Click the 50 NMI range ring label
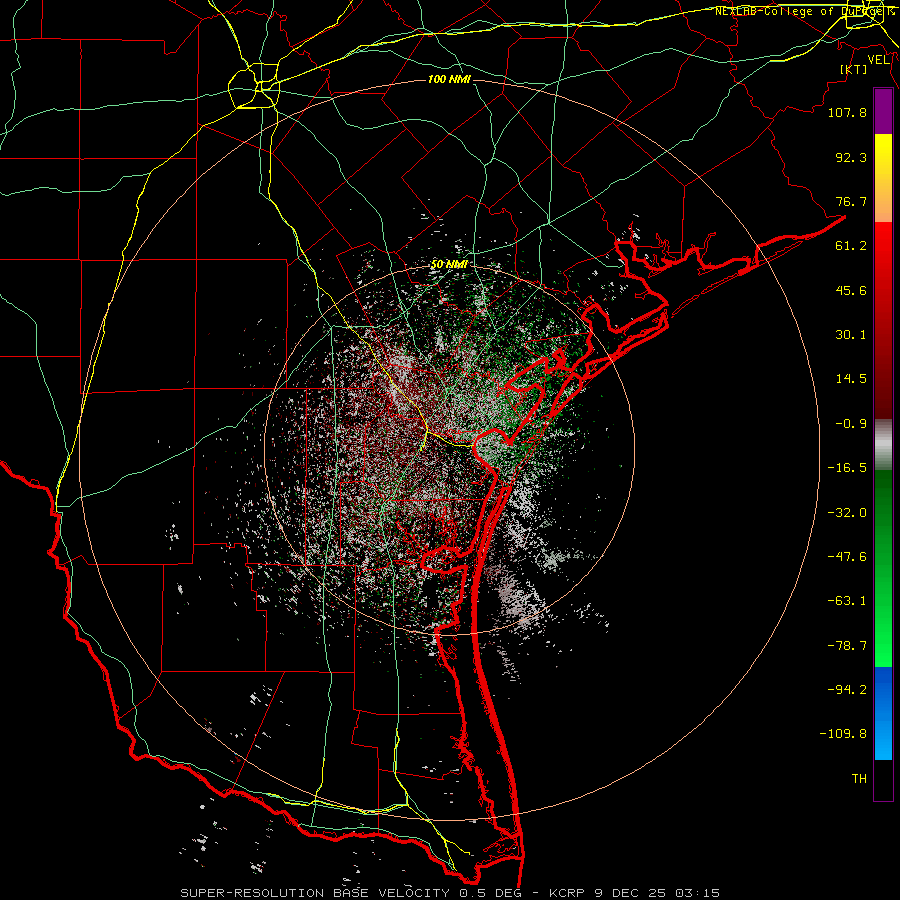The width and height of the screenshot is (900, 900). click(449, 264)
